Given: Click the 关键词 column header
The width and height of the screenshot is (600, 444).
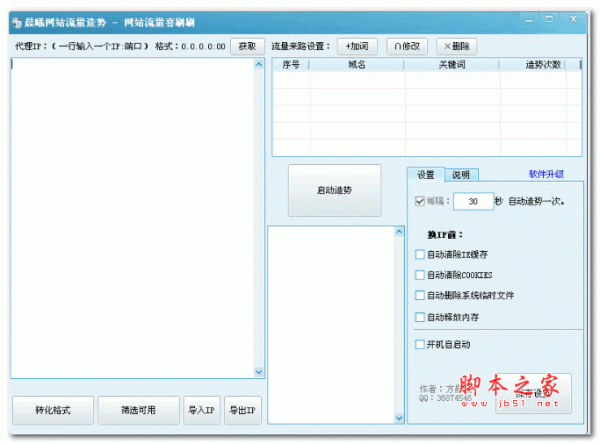Looking at the screenshot, I should click(452, 65).
